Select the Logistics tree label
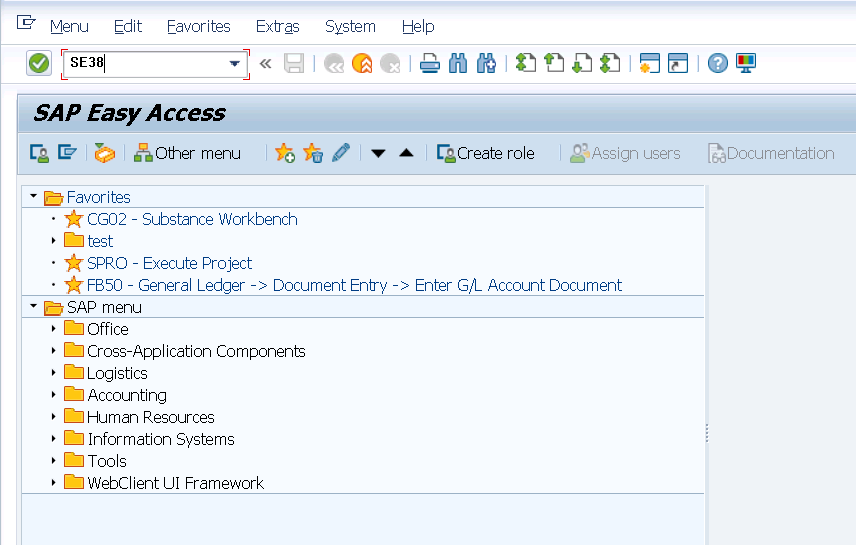Viewport: 856px width, 545px height. pos(117,373)
